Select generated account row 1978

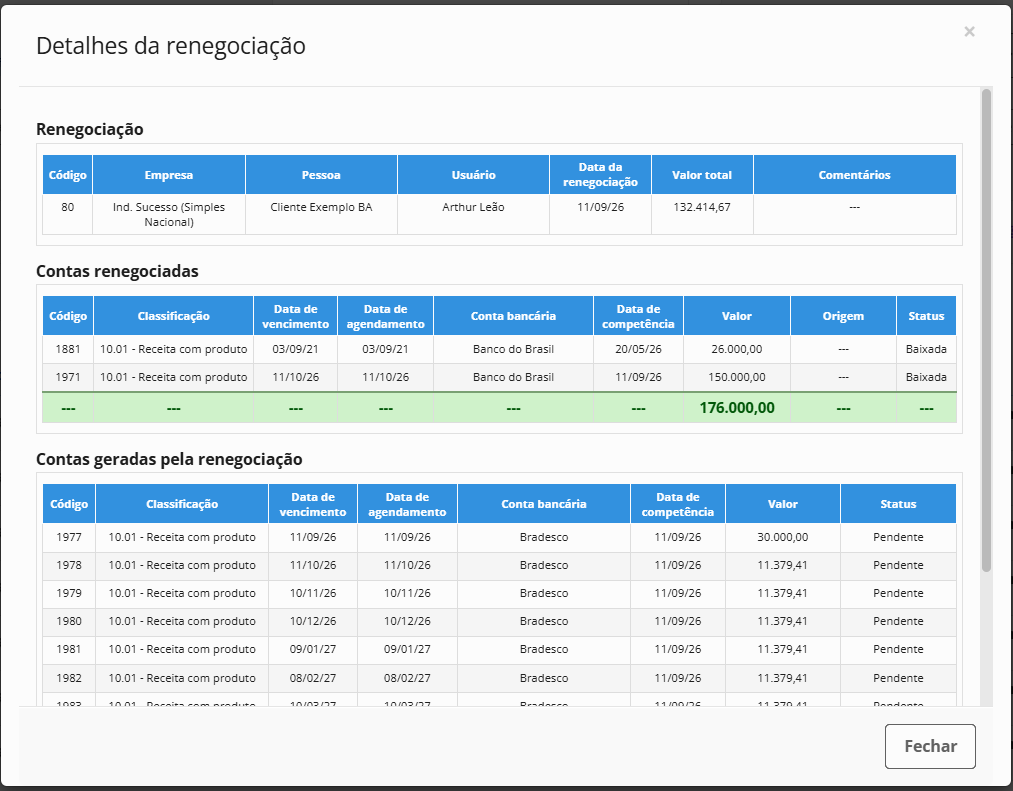[x=499, y=565]
